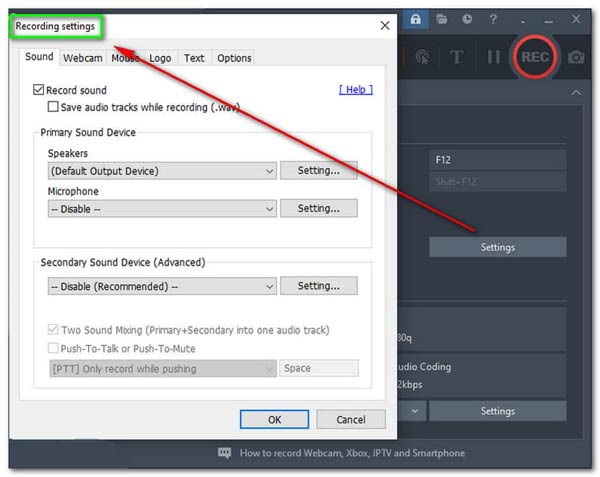Open the Speakers Default Output Device dropdown

tap(162, 171)
